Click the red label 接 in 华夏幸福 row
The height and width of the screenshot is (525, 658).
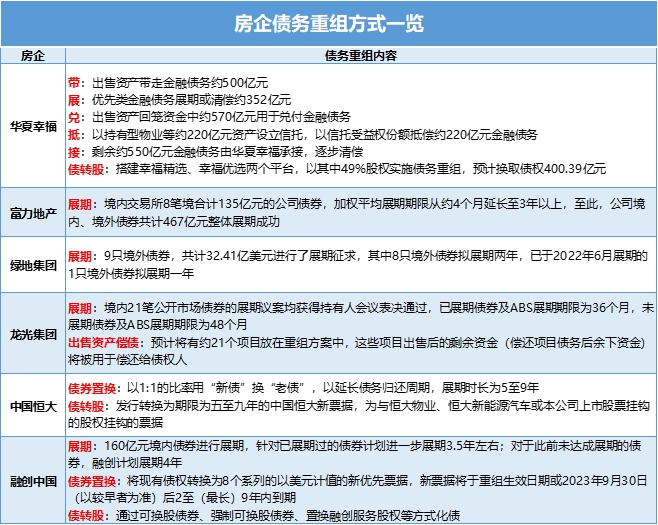pyautogui.click(x=74, y=151)
